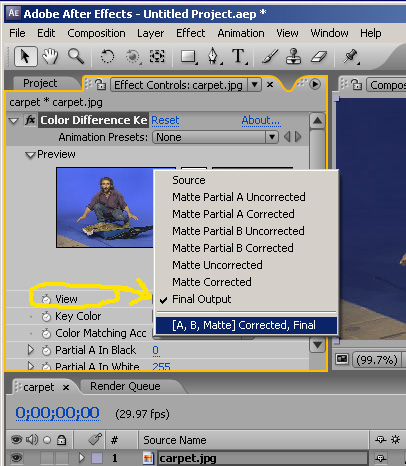This screenshot has width=406, height=466.
Task: Toggle Partial A In Black stopwatch
Action: click(46, 350)
